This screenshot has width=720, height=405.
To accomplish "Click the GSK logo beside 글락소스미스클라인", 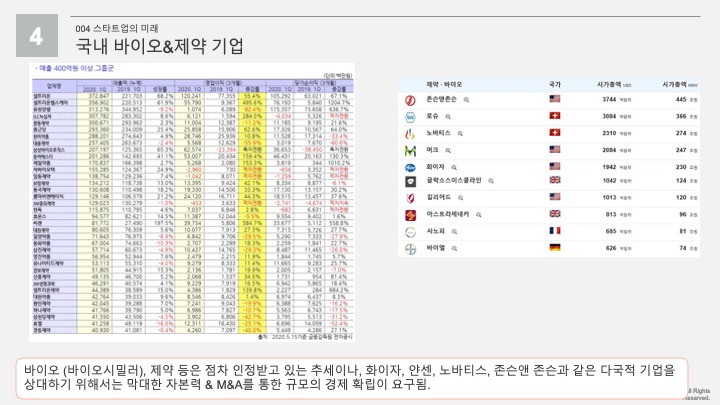I will click(410, 182).
